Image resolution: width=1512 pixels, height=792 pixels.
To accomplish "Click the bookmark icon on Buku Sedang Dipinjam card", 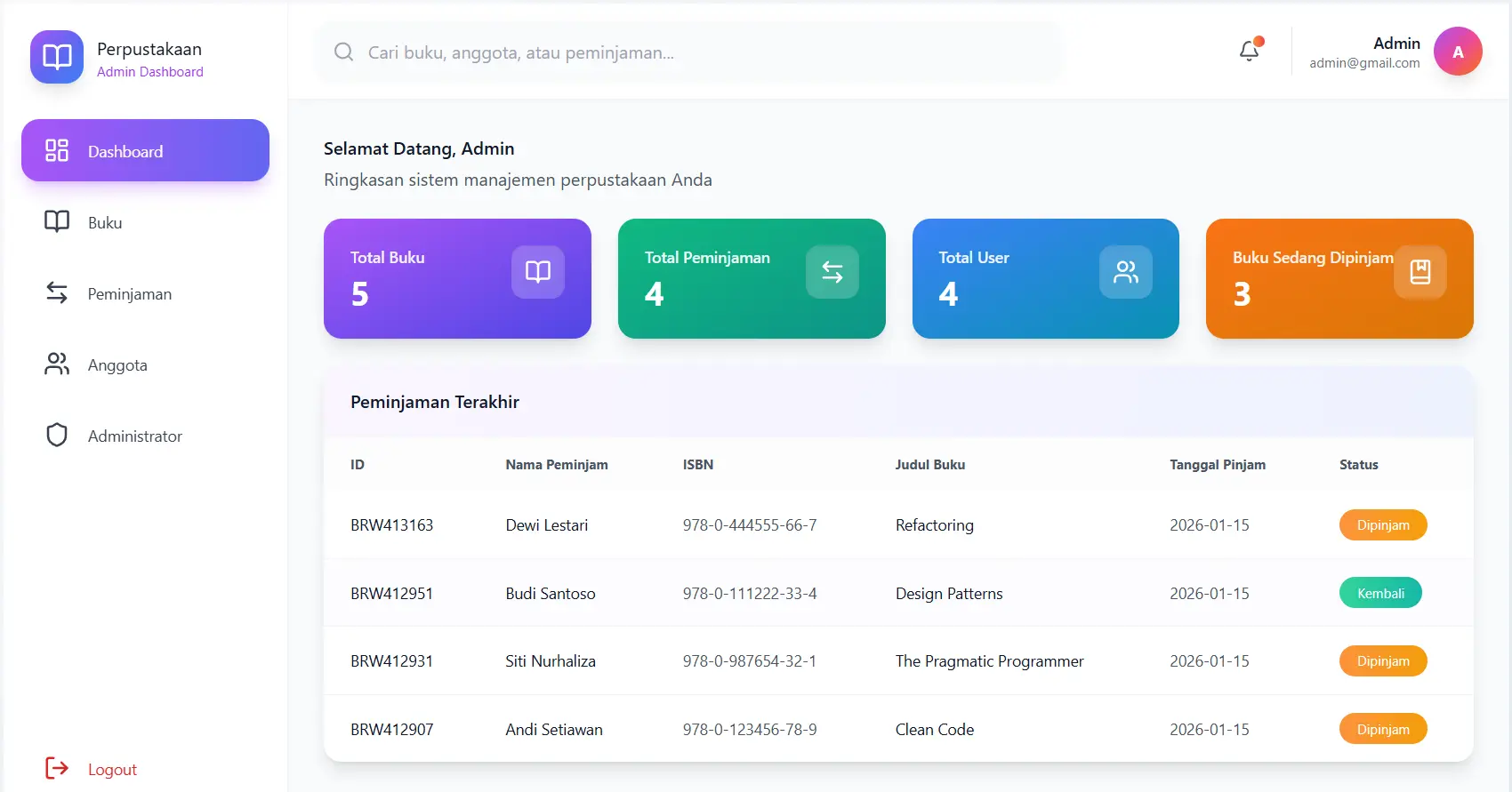I will click(x=1420, y=271).
